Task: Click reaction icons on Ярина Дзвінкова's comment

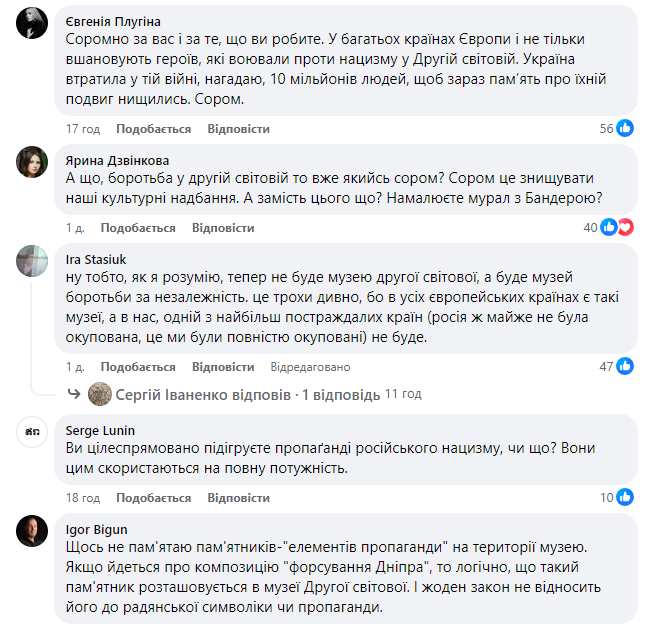Action: [618, 228]
